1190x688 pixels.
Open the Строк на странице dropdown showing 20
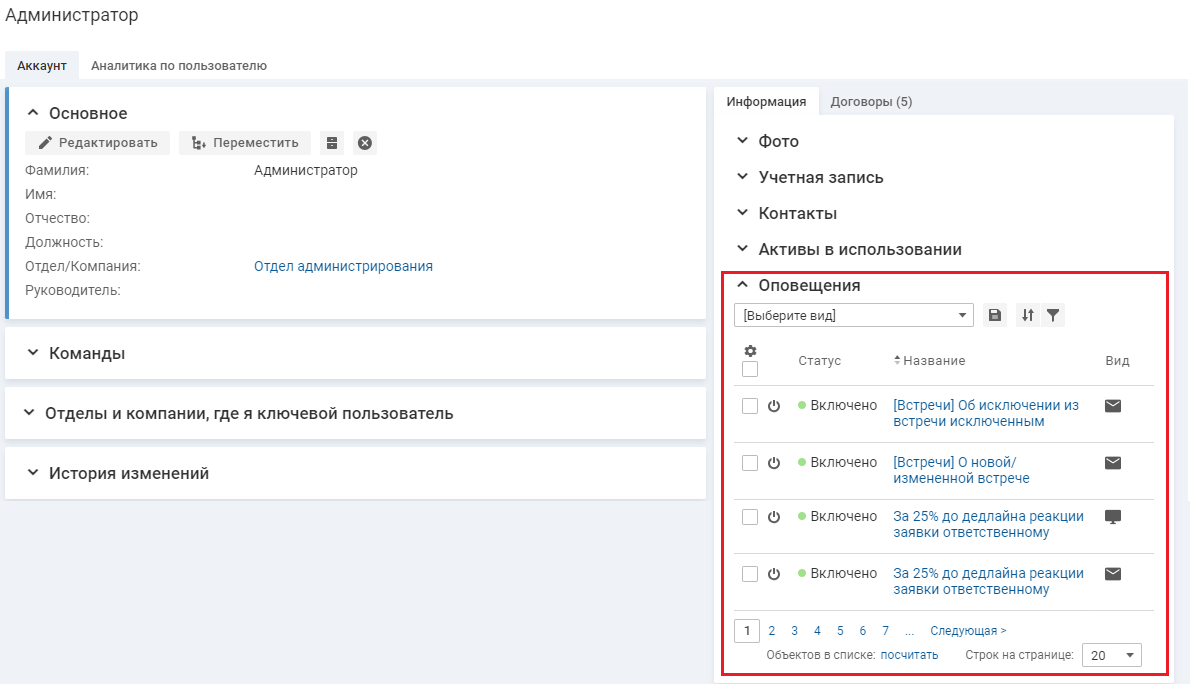coord(1112,656)
